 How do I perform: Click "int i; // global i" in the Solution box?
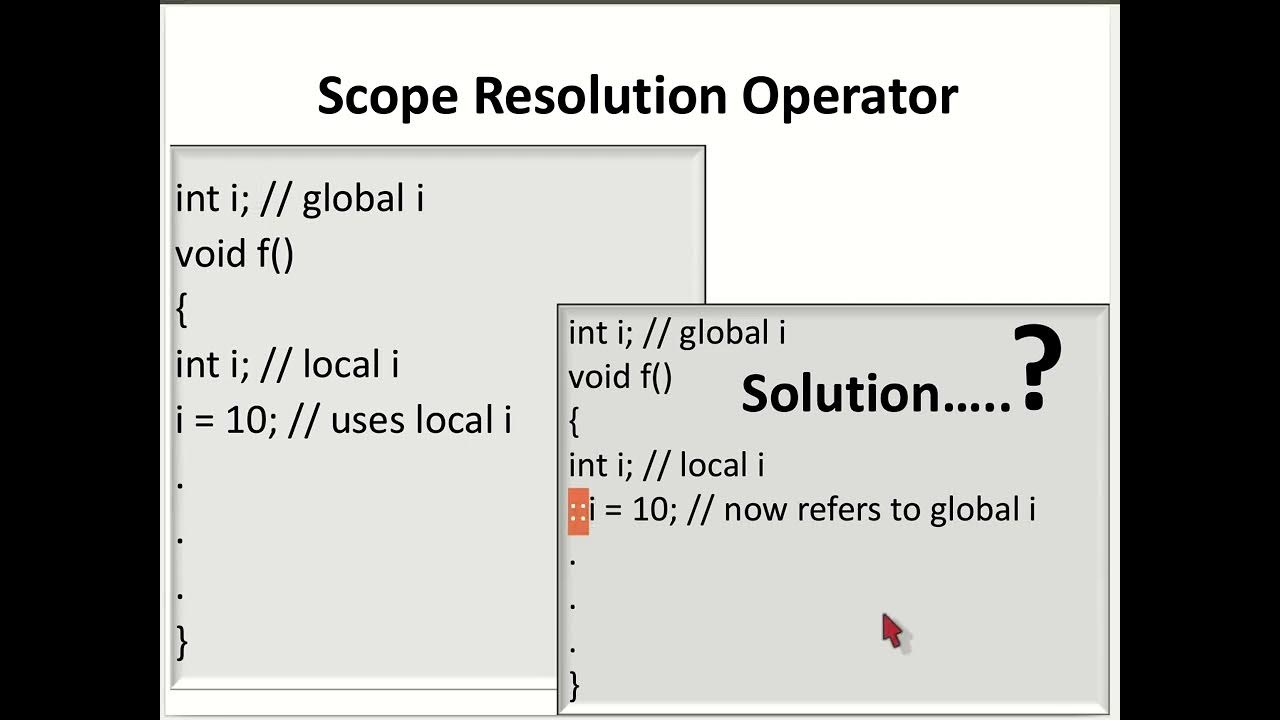pyautogui.click(x=677, y=333)
